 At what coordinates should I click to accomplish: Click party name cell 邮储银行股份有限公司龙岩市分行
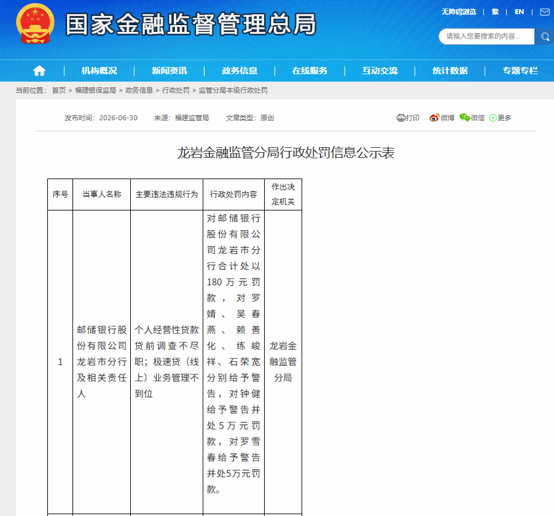[x=102, y=362]
